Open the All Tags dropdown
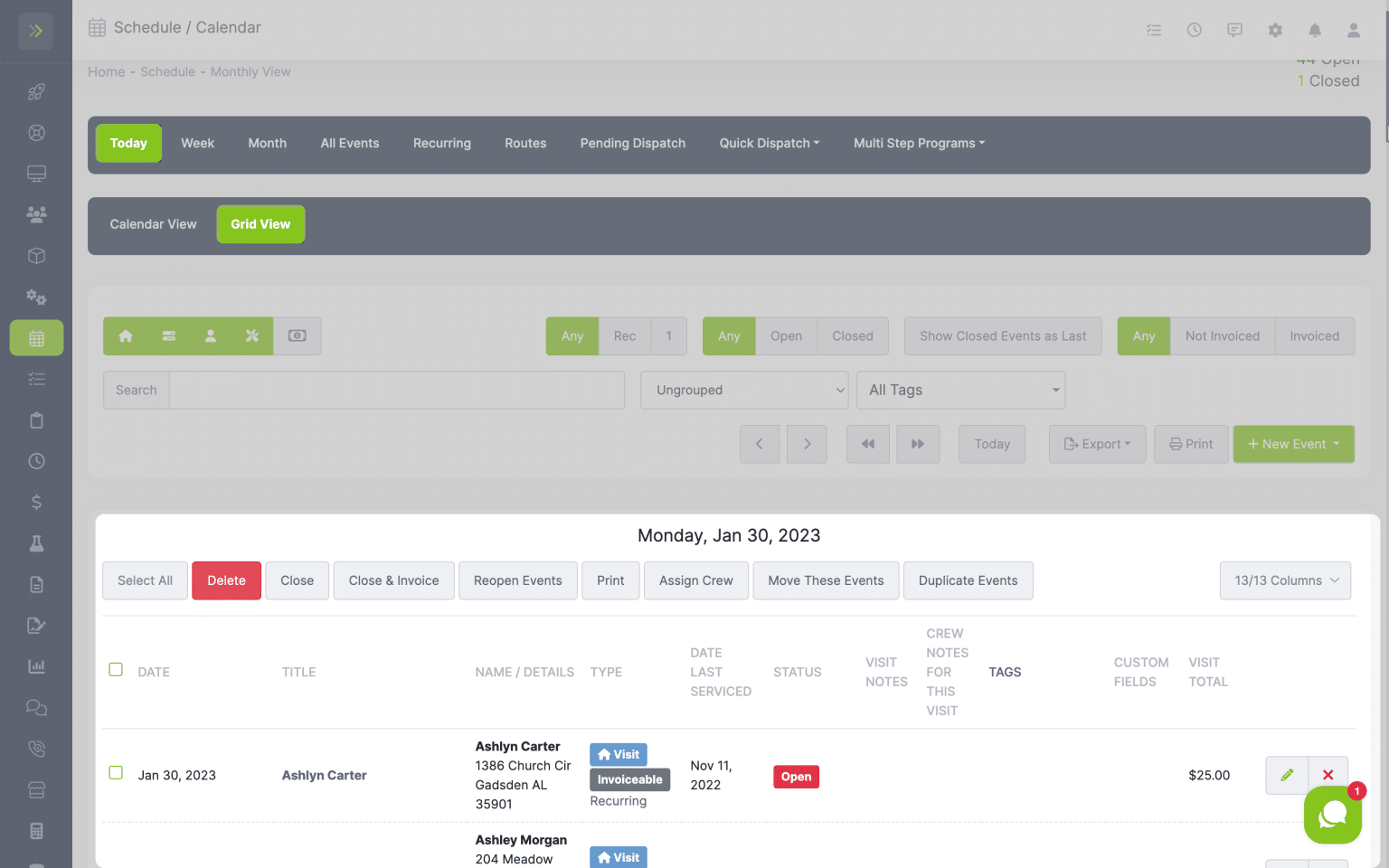This screenshot has width=1389, height=868. tap(960, 390)
